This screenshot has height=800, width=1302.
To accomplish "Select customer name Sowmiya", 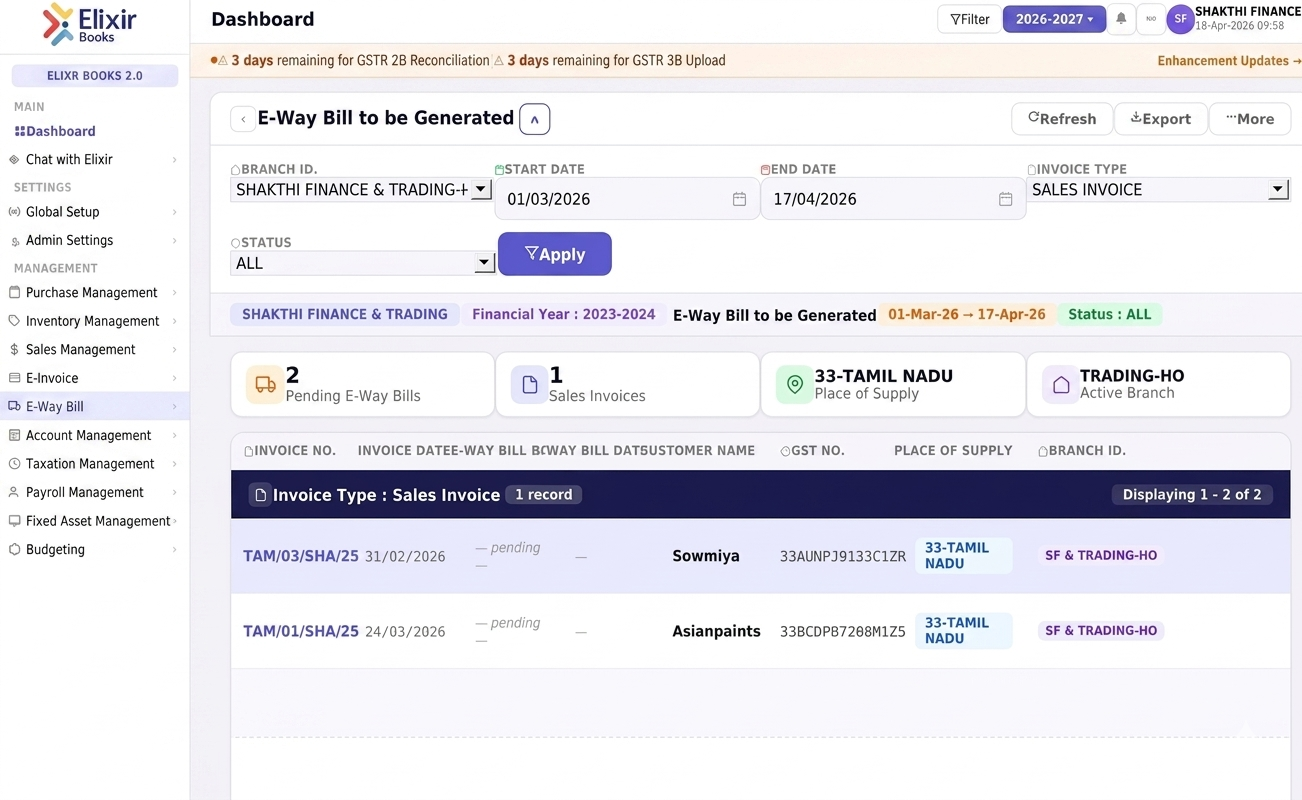I will pos(706,556).
